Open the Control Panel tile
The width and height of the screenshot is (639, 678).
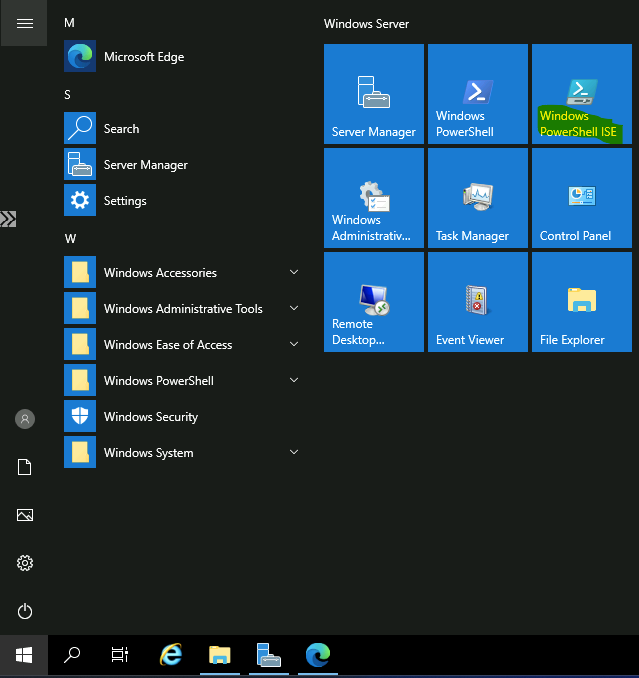coord(581,198)
